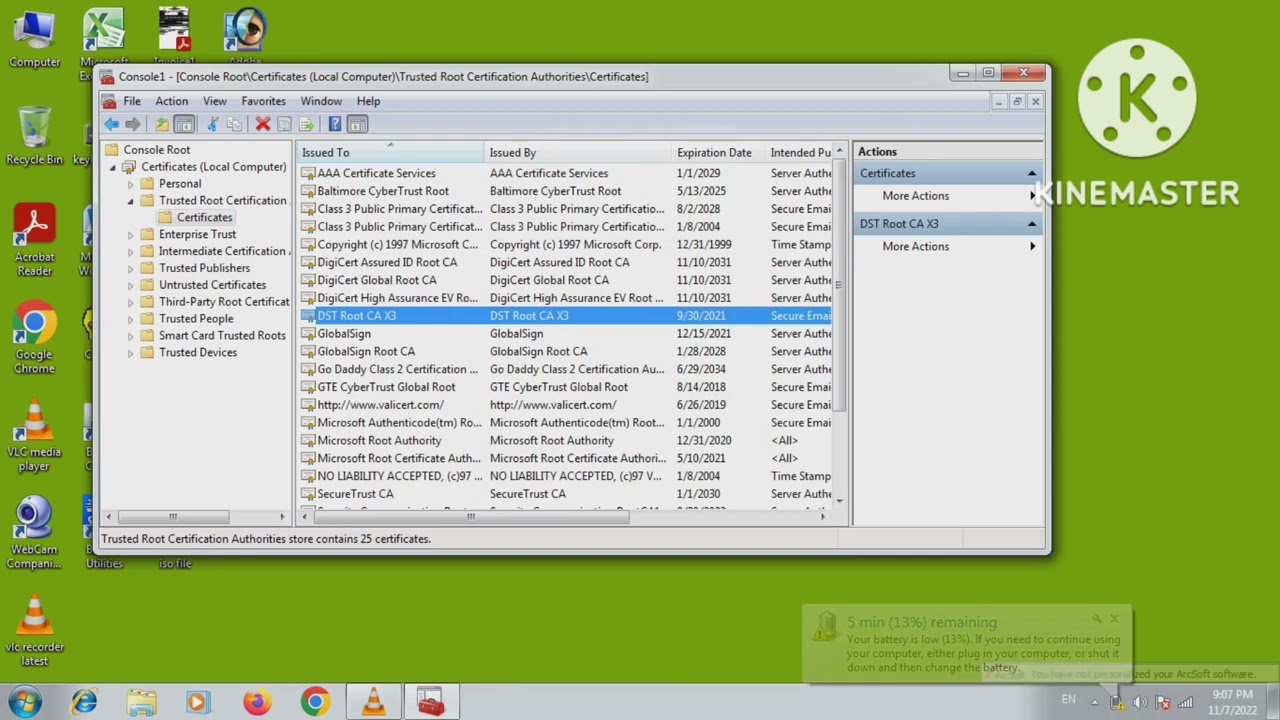1280x720 pixels.
Task: Click the Properties toolbar icon
Action: point(284,124)
